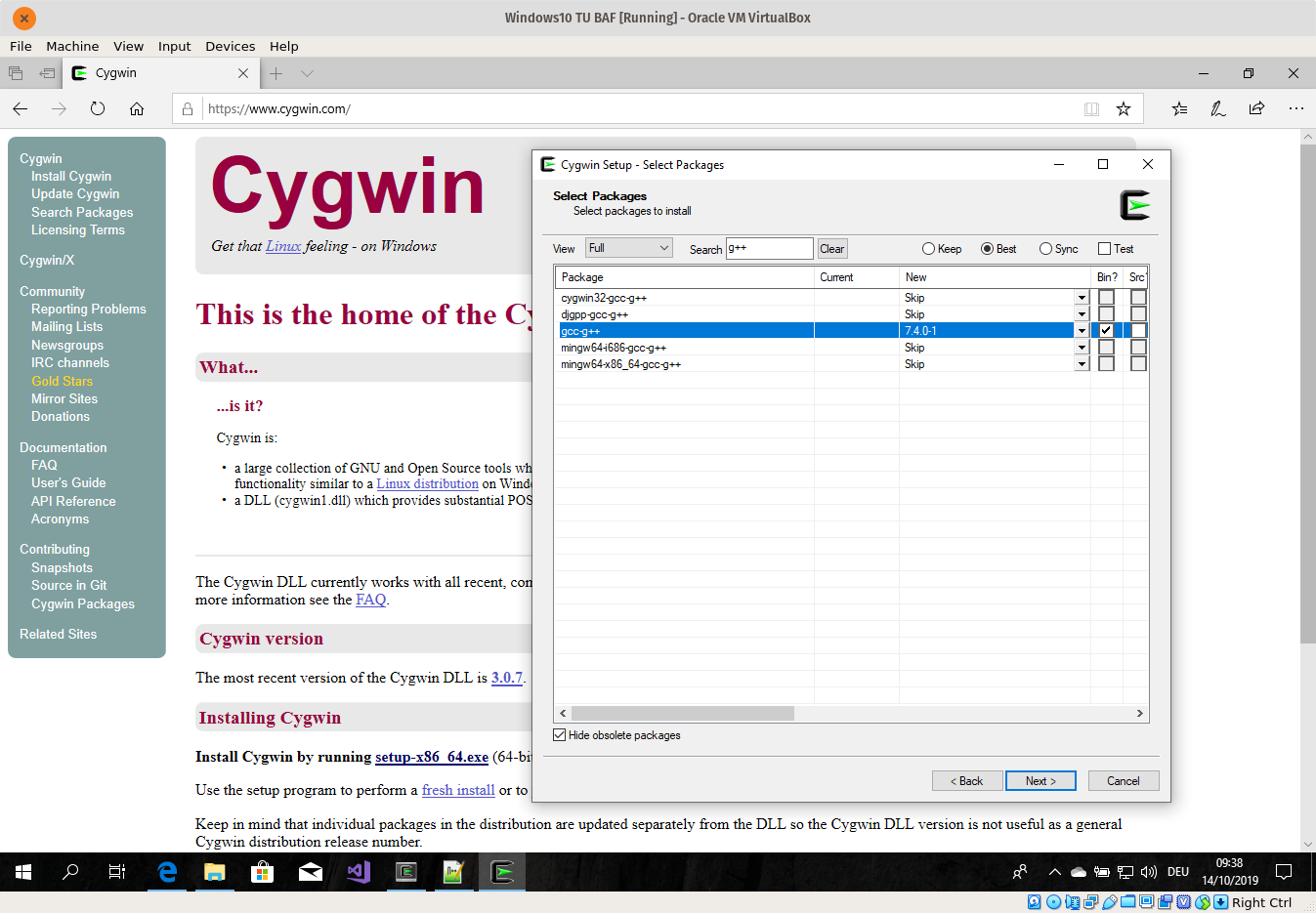1316x913 pixels.
Task: Set these tabs aside icon
Action: tap(47, 73)
